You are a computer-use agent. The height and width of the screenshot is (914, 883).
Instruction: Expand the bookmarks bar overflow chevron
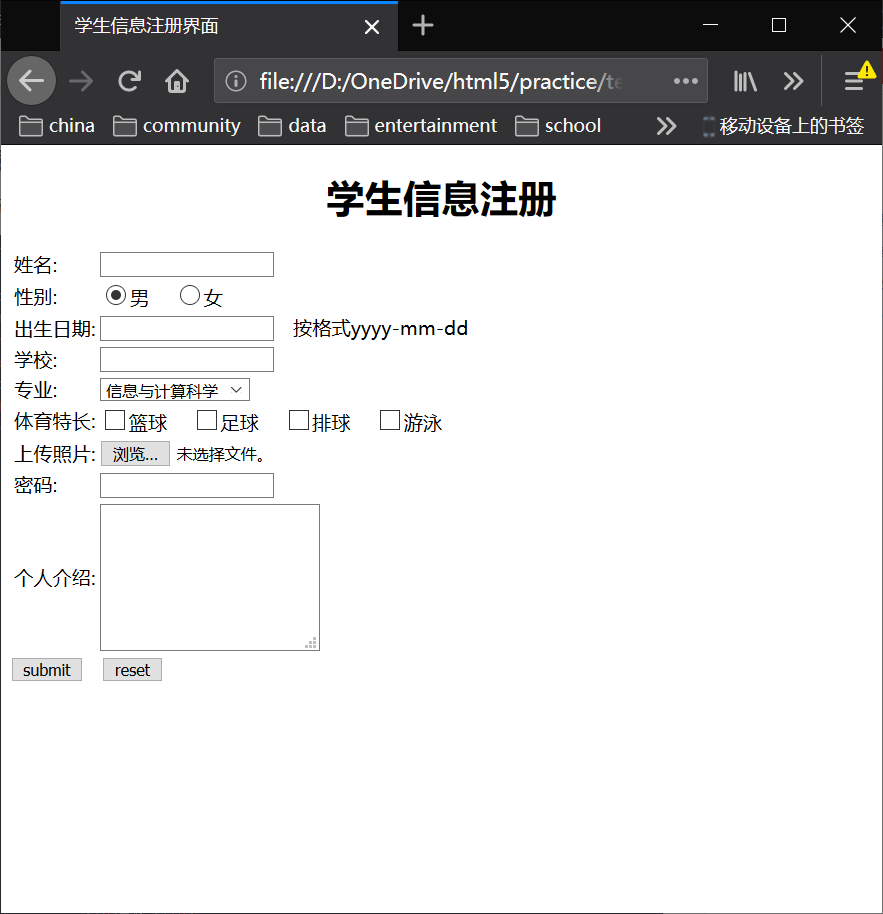[x=666, y=125]
